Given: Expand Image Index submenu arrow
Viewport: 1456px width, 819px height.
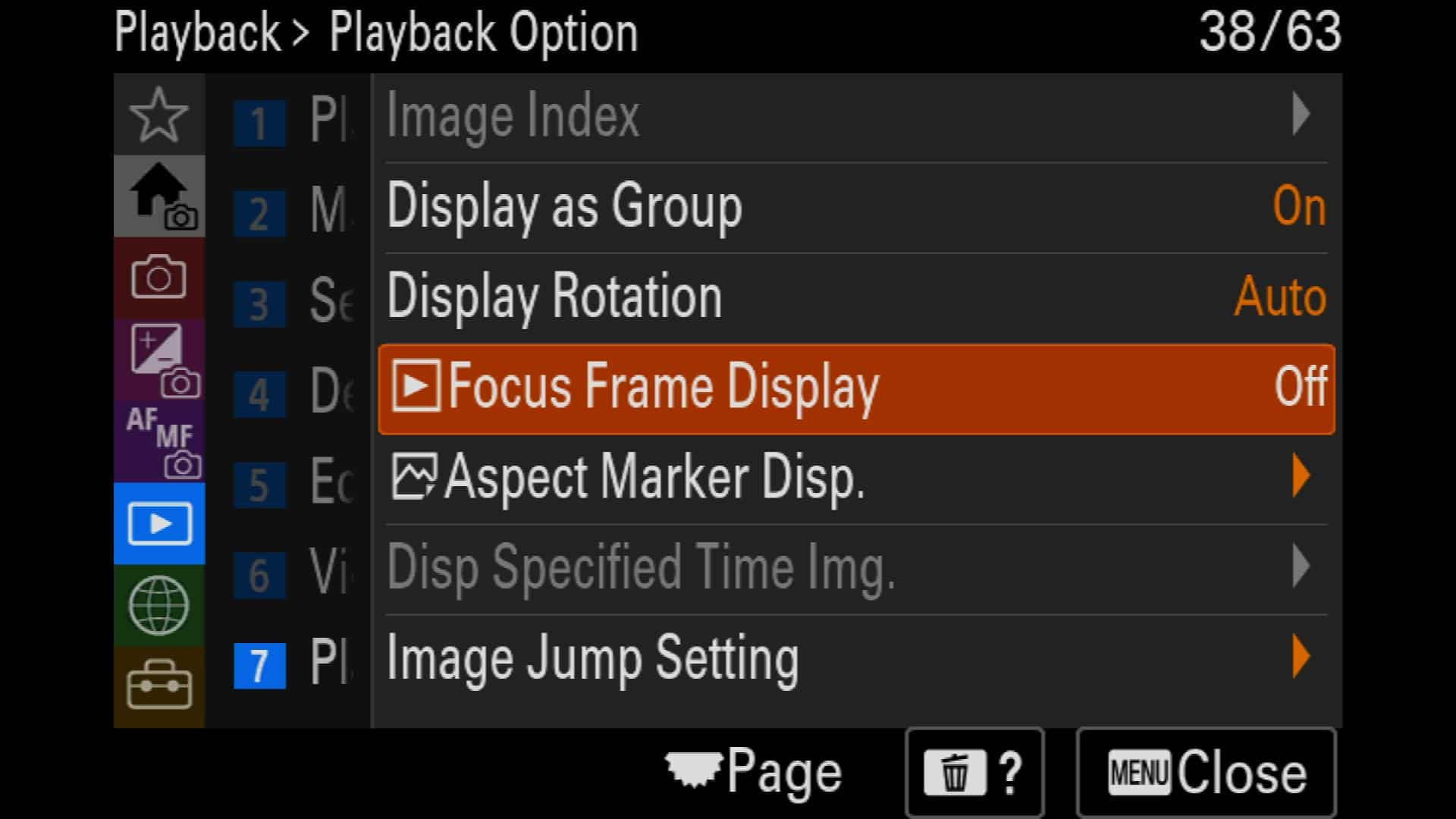Looking at the screenshot, I should (x=1301, y=115).
